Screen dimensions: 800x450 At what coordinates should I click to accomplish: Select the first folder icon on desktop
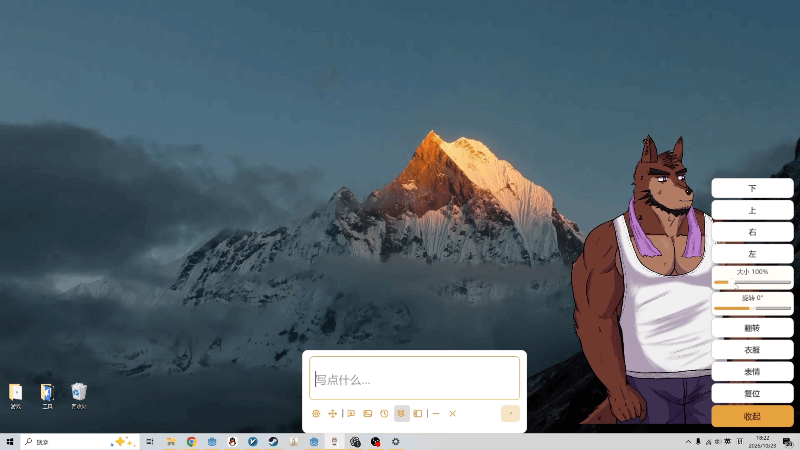click(x=16, y=396)
